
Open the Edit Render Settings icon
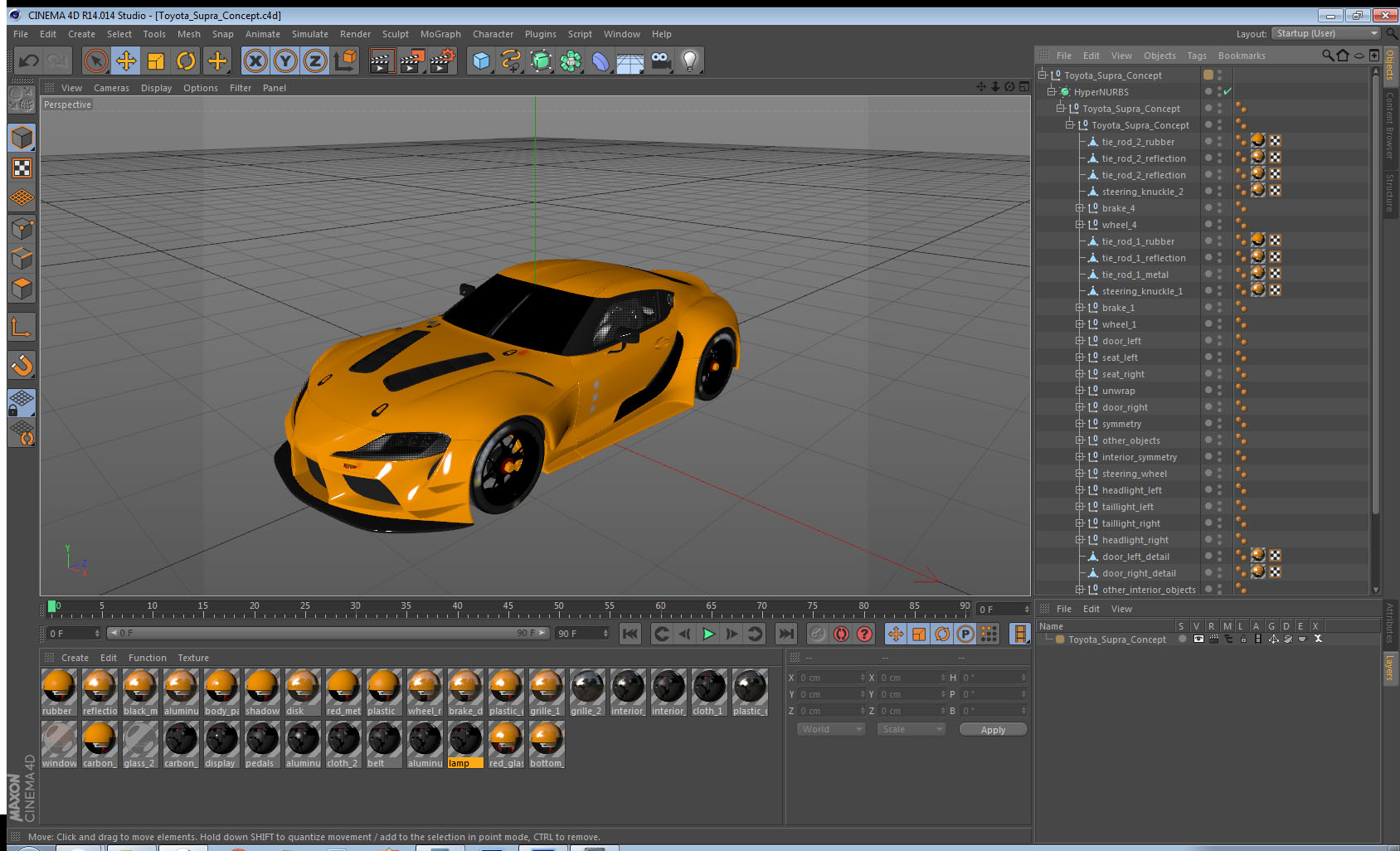pyautogui.click(x=443, y=61)
